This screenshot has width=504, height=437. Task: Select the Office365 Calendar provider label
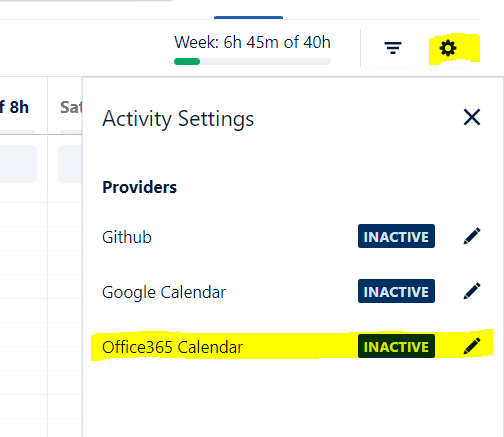coord(172,347)
